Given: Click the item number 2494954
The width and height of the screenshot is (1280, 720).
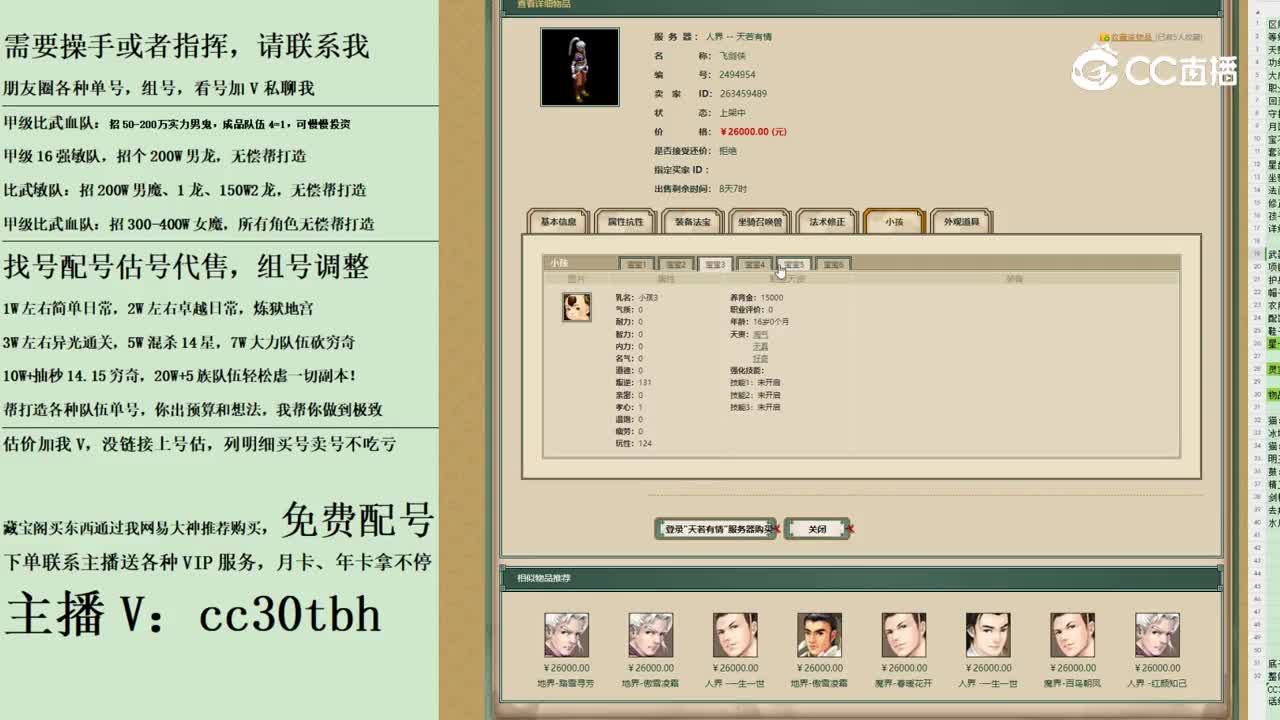Looking at the screenshot, I should tap(737, 75).
